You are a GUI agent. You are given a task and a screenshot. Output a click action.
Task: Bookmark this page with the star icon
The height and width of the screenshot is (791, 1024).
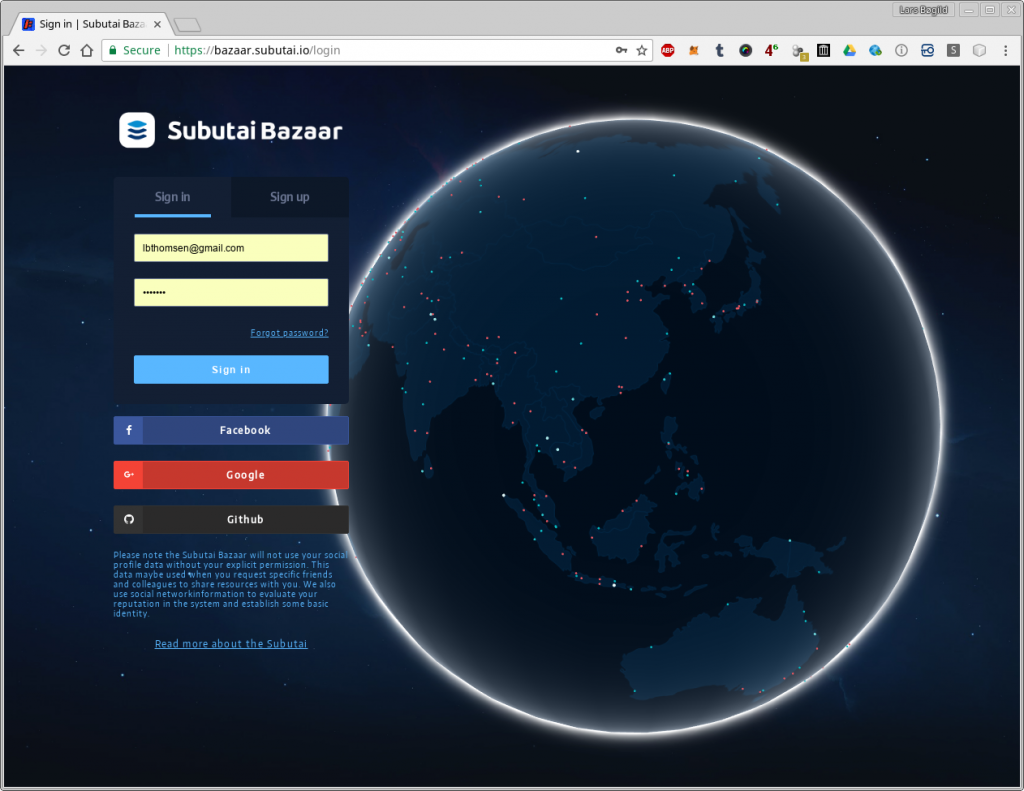click(x=642, y=50)
